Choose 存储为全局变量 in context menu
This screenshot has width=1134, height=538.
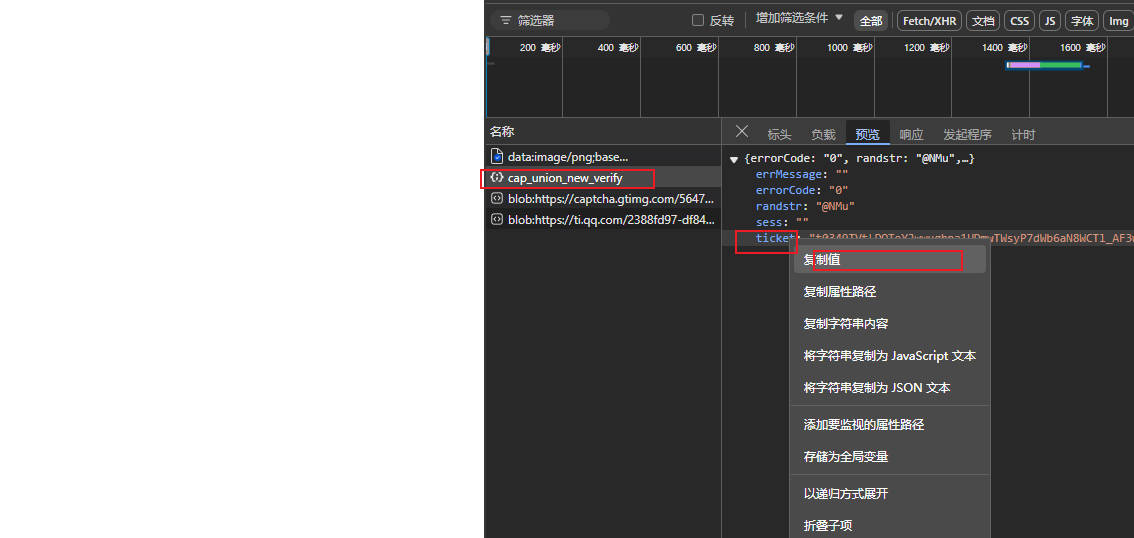pos(846,457)
